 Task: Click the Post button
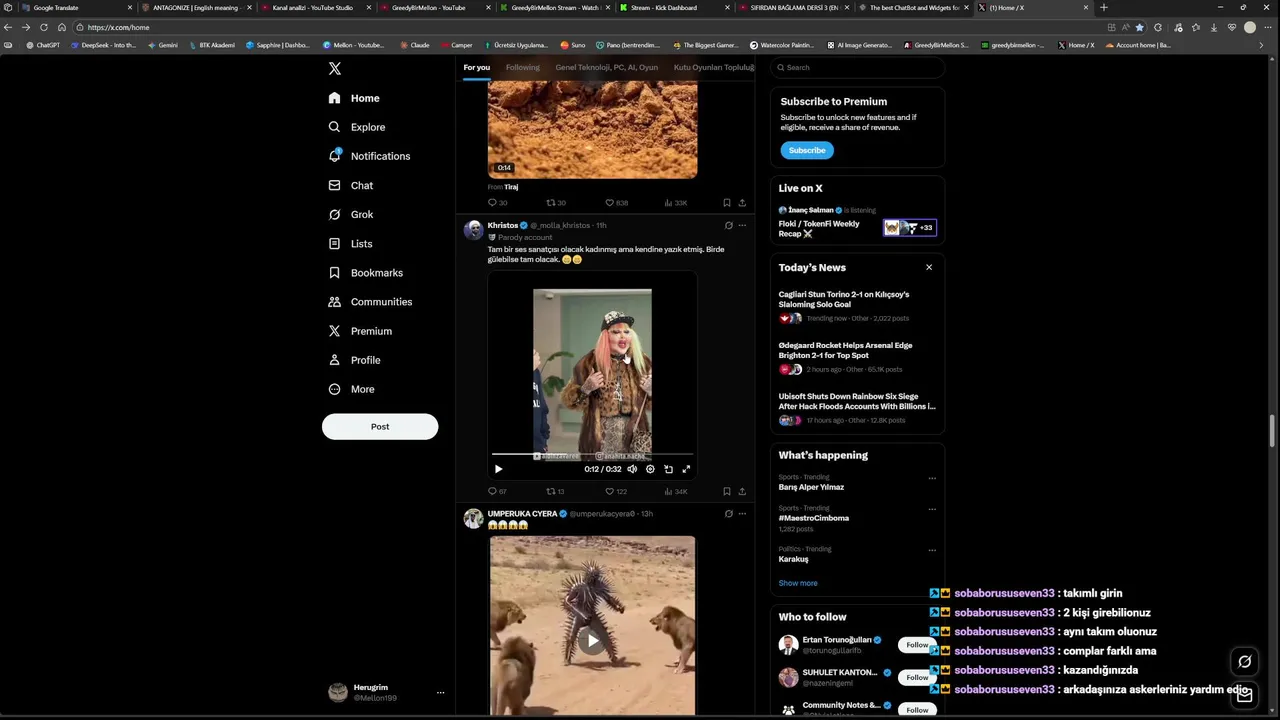point(380,426)
